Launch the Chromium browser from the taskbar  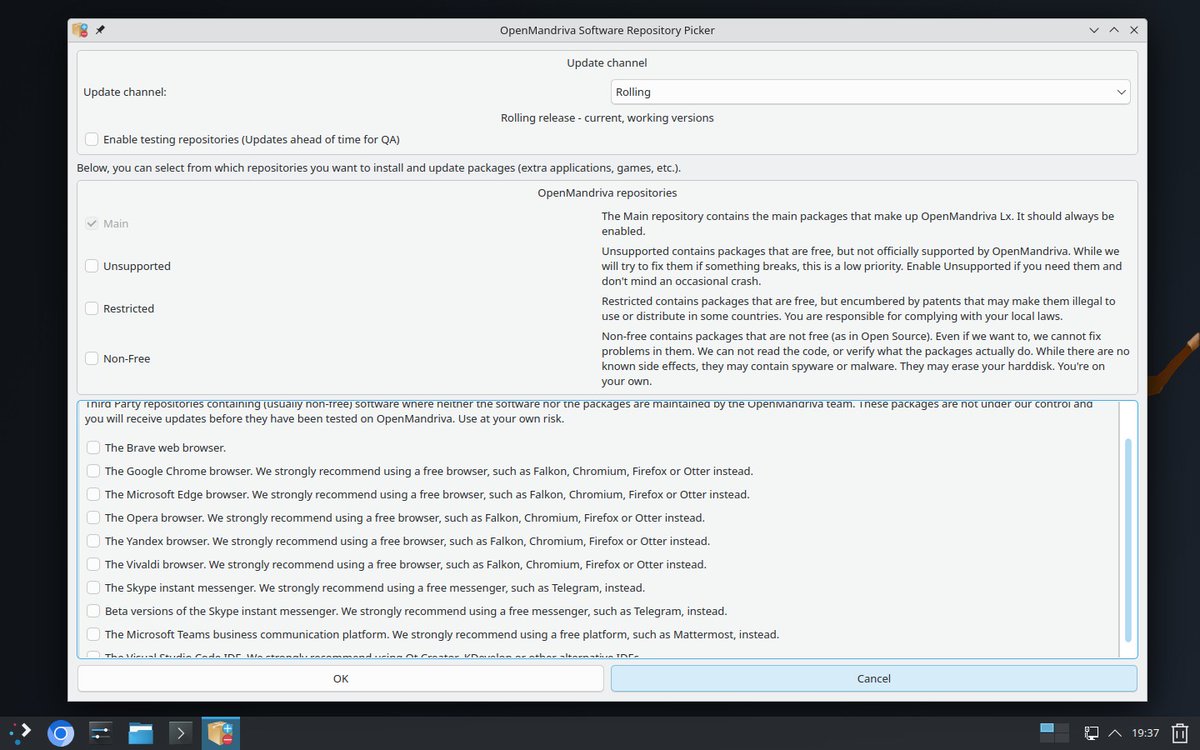pyautogui.click(x=60, y=734)
